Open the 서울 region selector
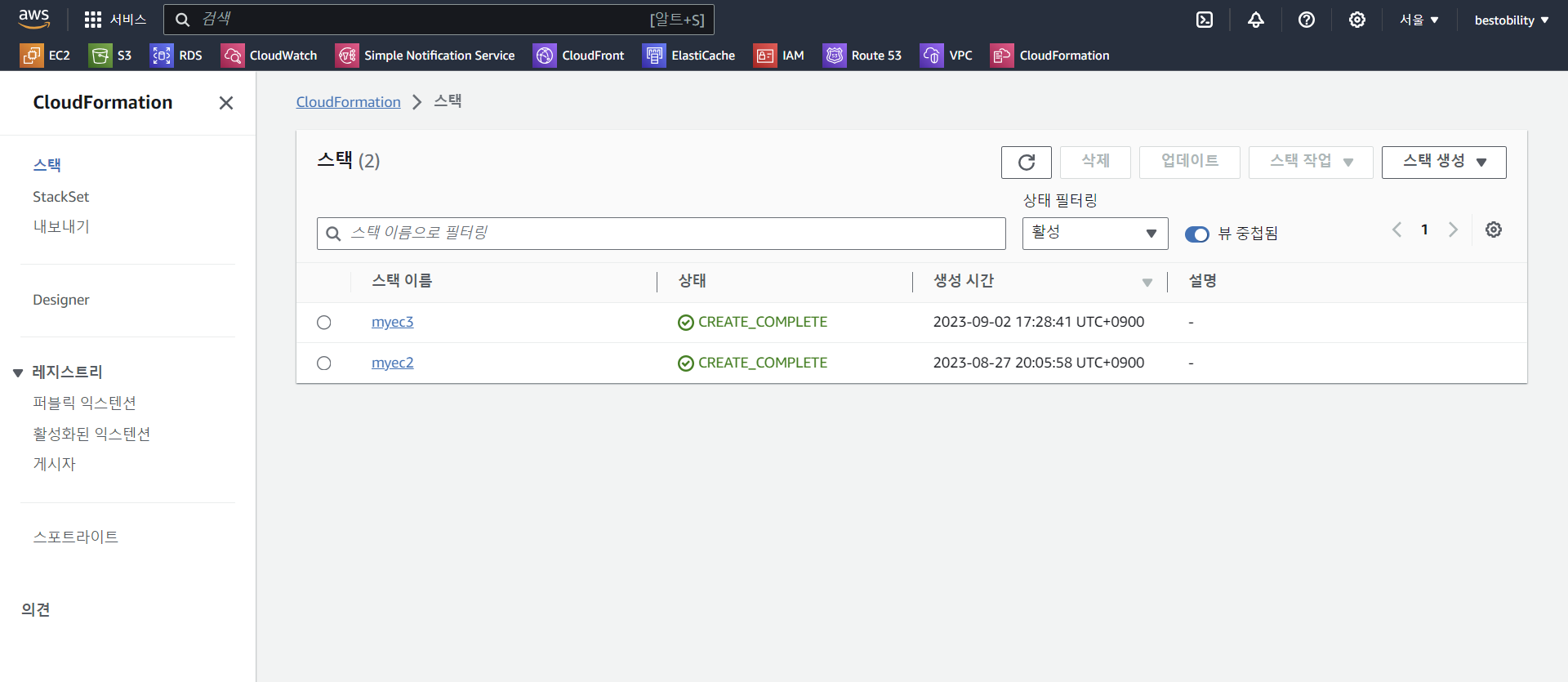 (x=1419, y=20)
